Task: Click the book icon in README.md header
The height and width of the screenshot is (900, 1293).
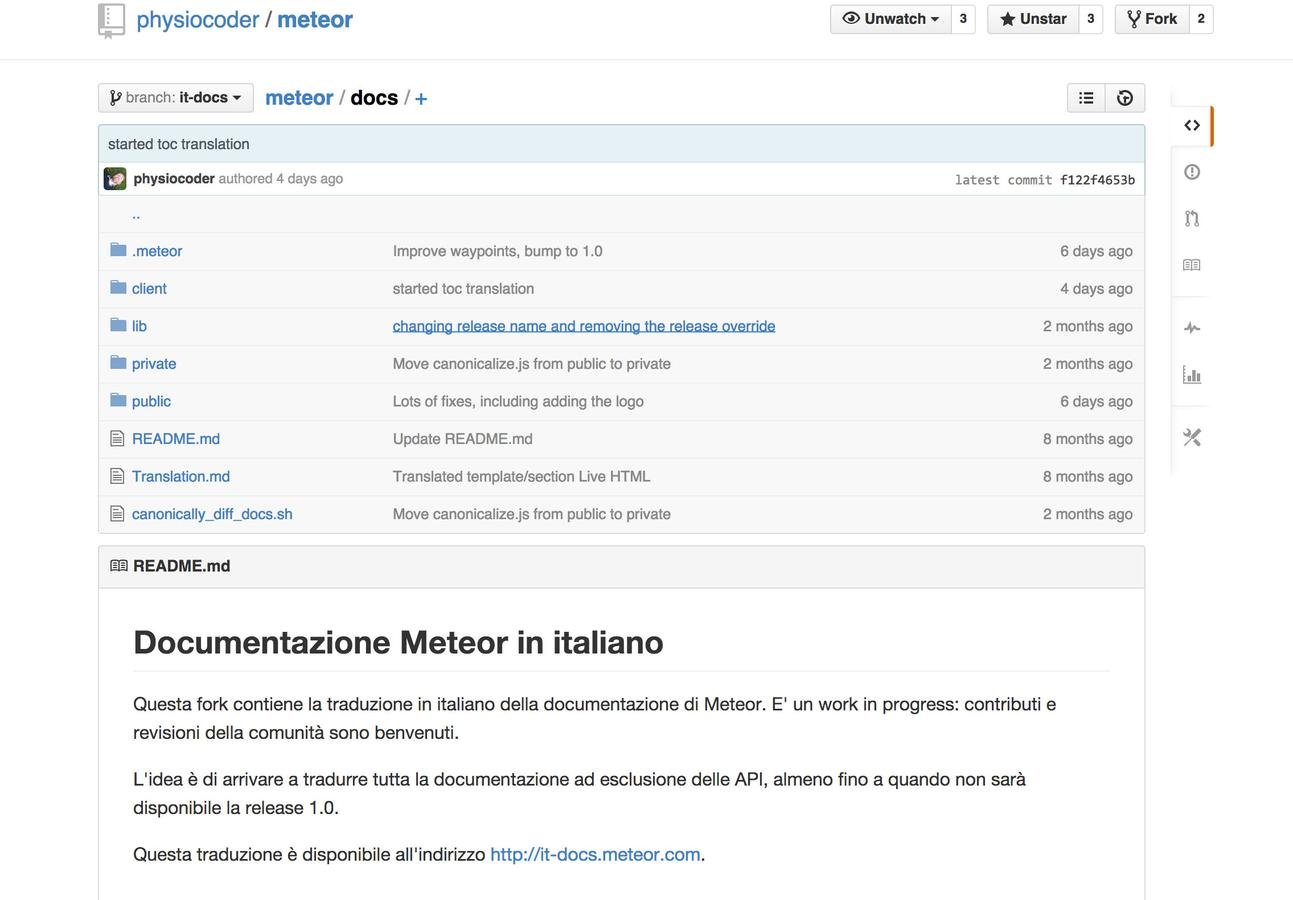Action: (119, 566)
